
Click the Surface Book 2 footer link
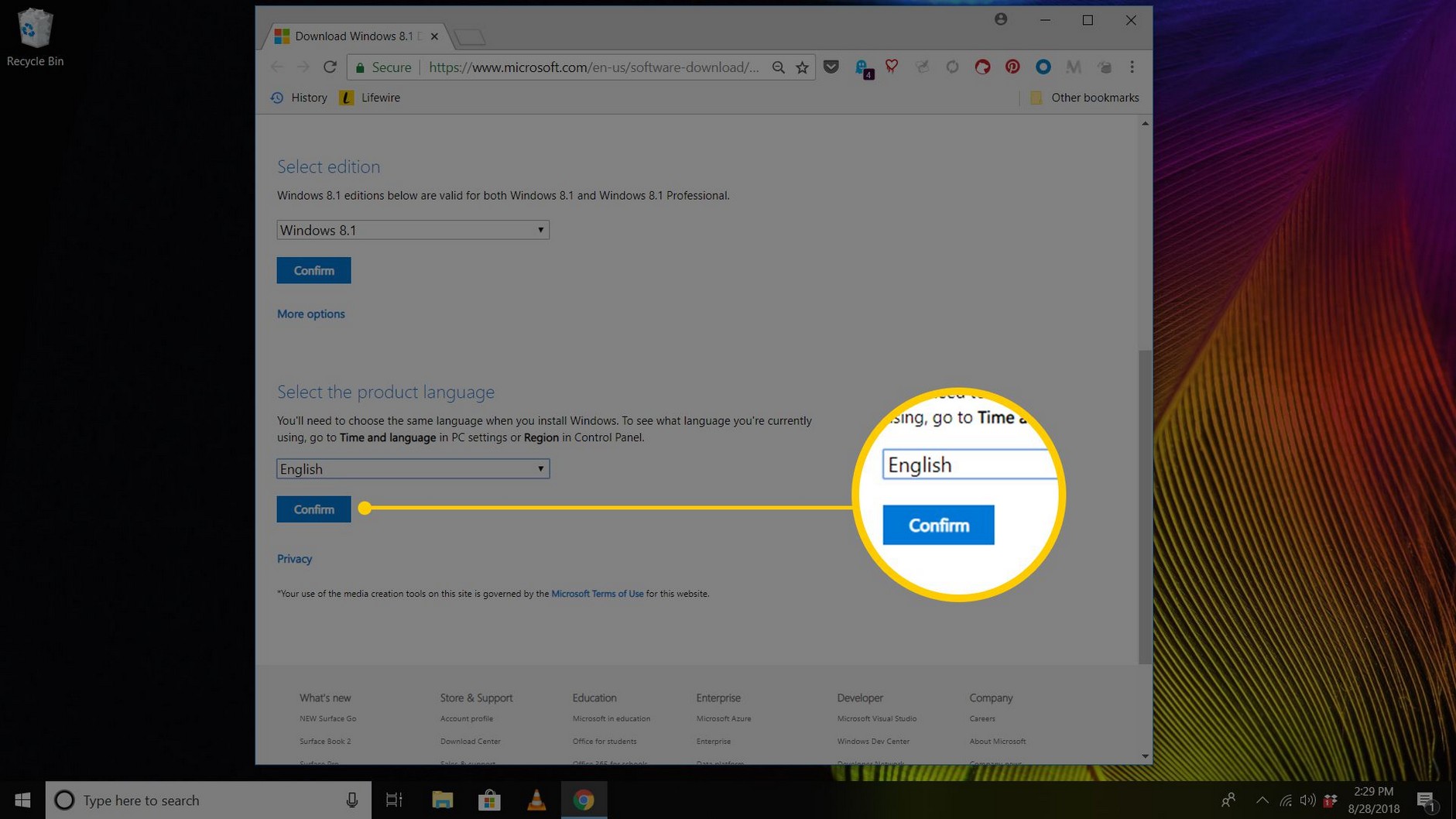(x=325, y=741)
